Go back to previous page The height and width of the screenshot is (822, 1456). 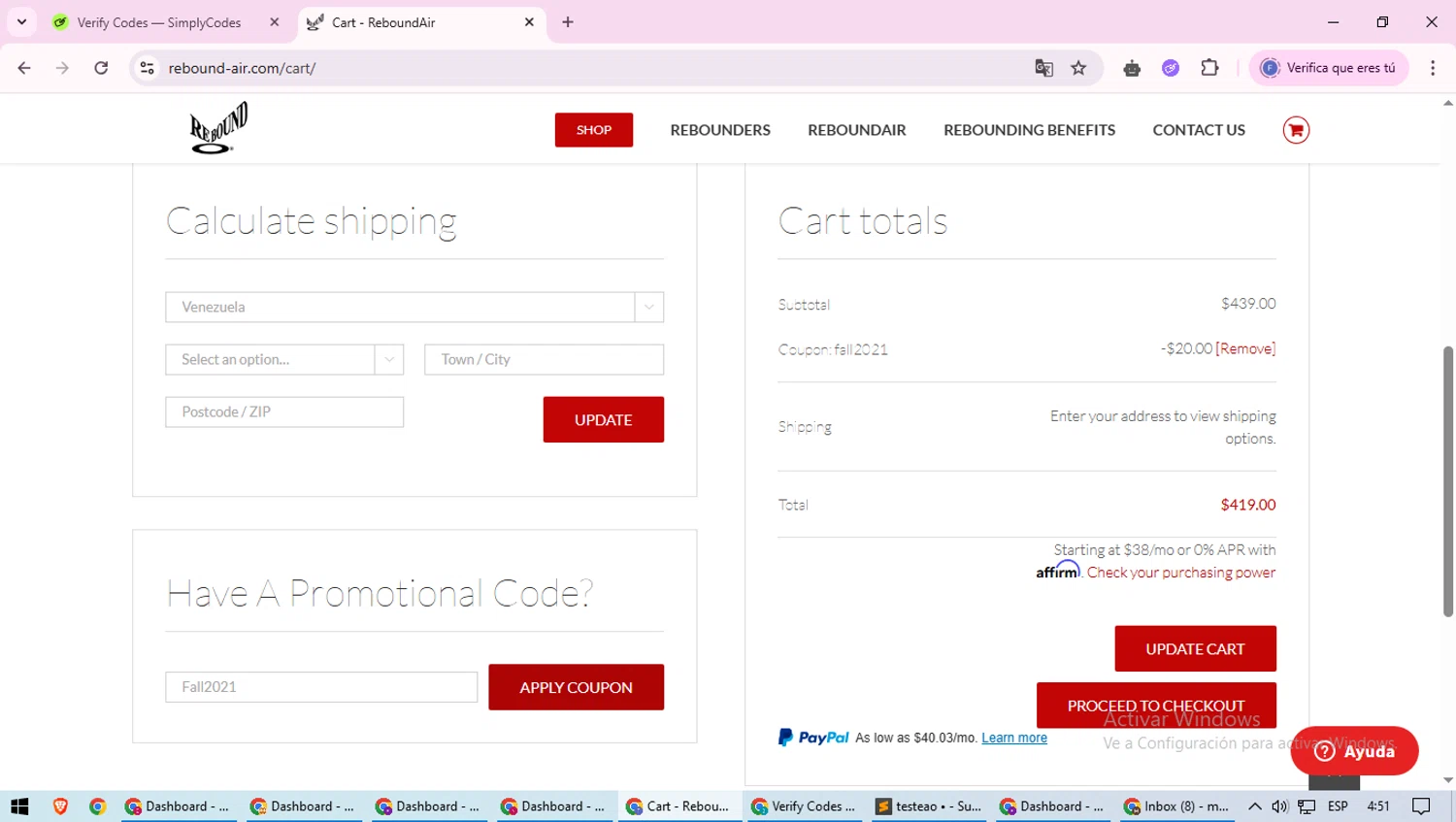tap(24, 68)
